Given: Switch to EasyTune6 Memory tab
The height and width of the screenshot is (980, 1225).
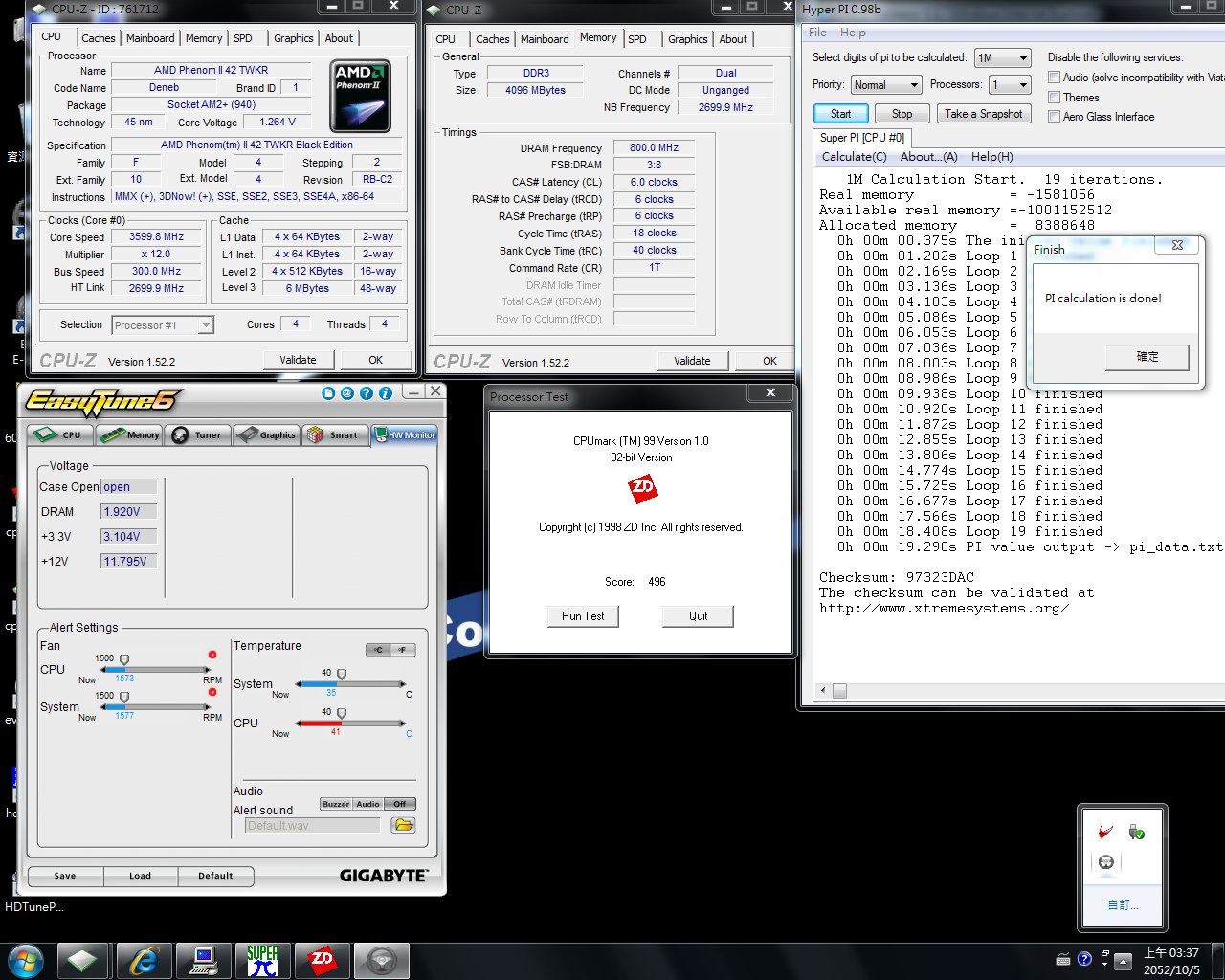Looking at the screenshot, I should click(130, 434).
